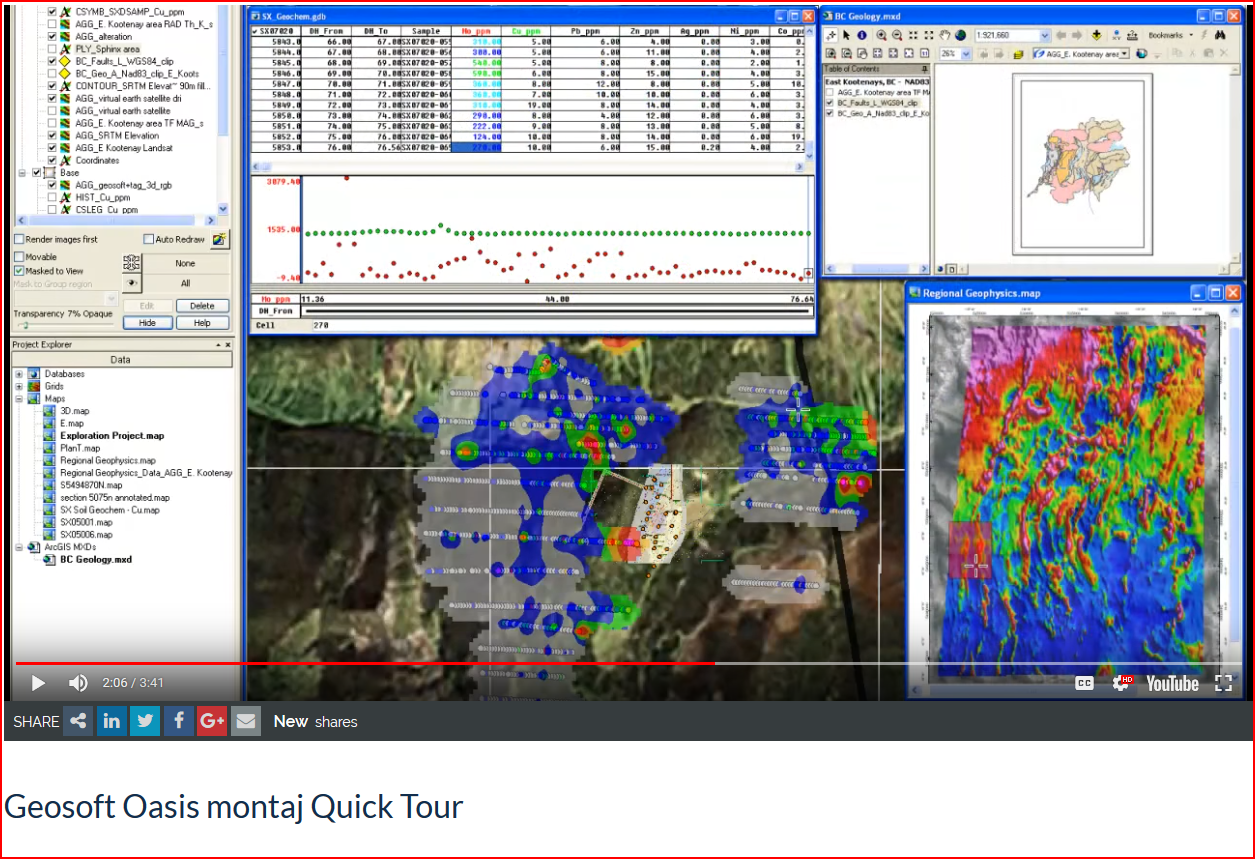
Task: Click the Delete button in layer panel
Action: tap(202, 306)
